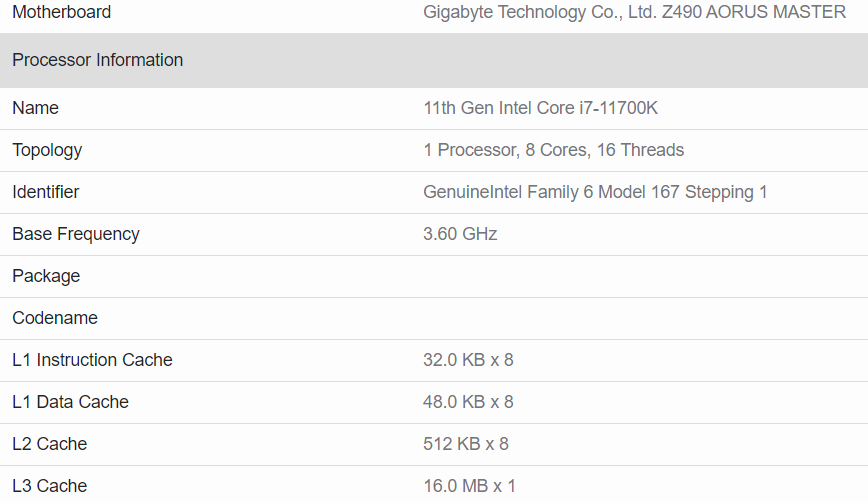The height and width of the screenshot is (503, 868).
Task: Click the L2 Cache label
Action: pyautogui.click(x=49, y=444)
